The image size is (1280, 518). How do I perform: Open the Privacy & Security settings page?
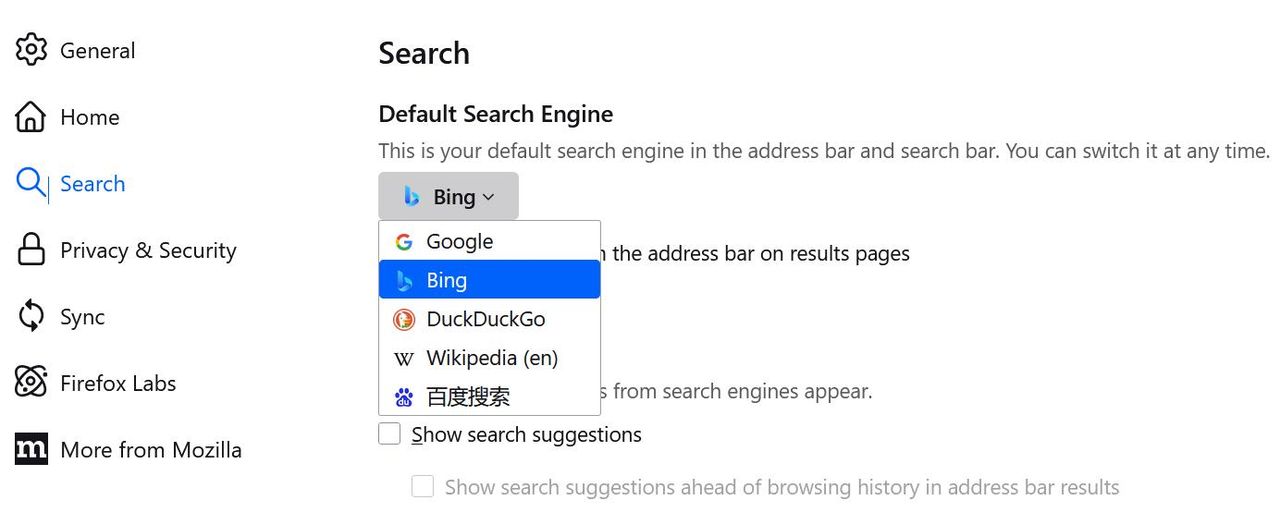click(x=148, y=250)
